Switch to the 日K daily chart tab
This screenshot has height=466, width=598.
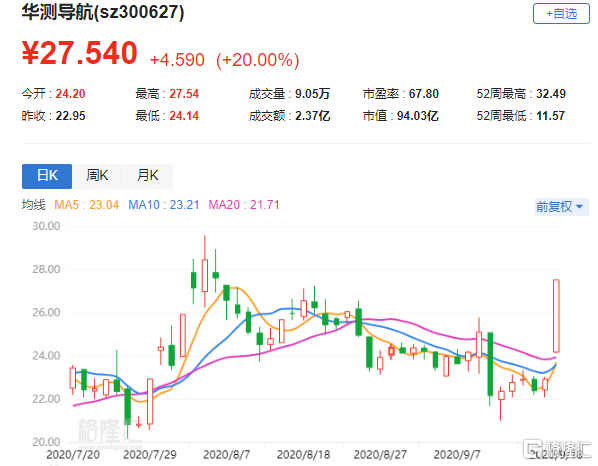[x=47, y=176]
